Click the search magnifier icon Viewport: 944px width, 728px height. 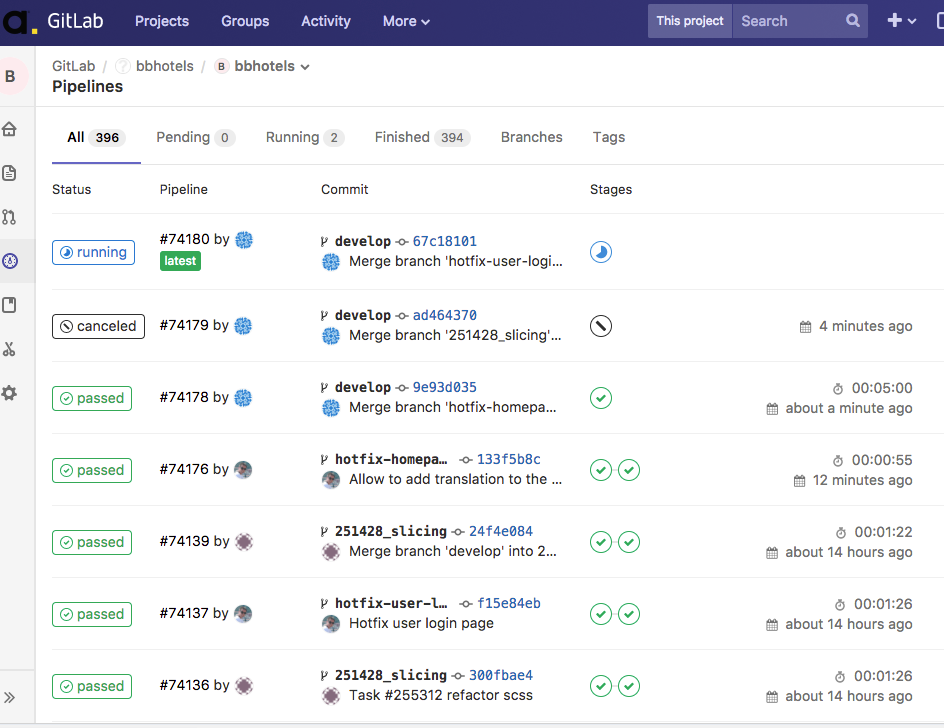pyautogui.click(x=852, y=20)
